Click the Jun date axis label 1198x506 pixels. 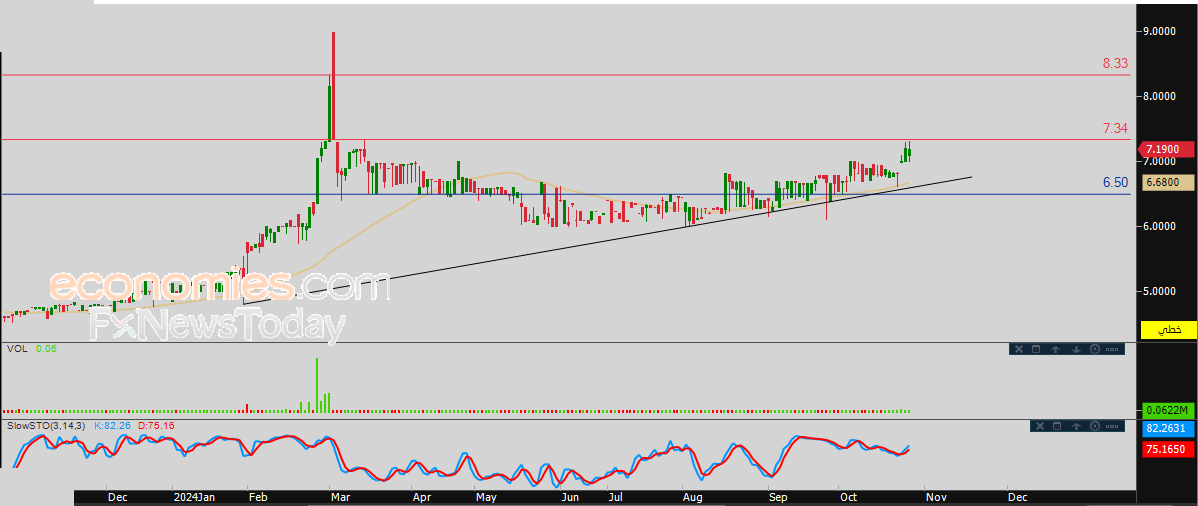569,498
